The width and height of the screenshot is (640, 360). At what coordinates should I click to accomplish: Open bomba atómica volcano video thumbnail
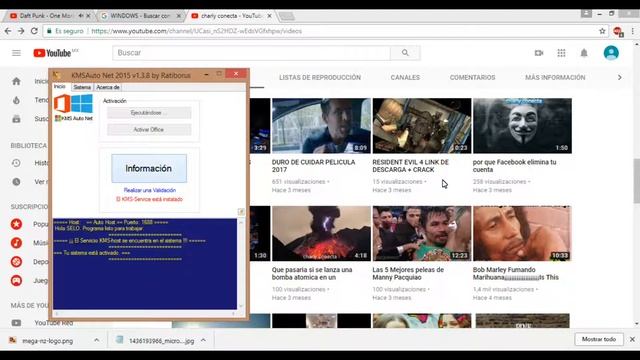321,233
